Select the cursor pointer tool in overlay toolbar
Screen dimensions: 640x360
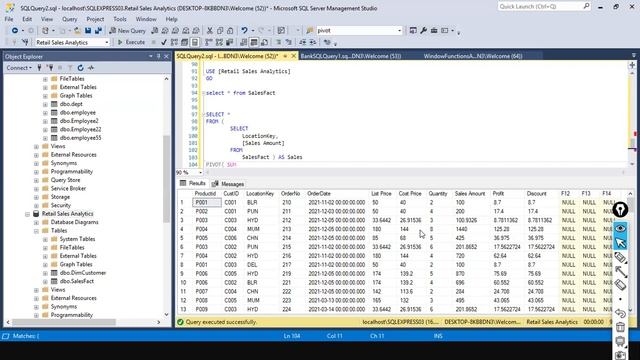(620, 242)
